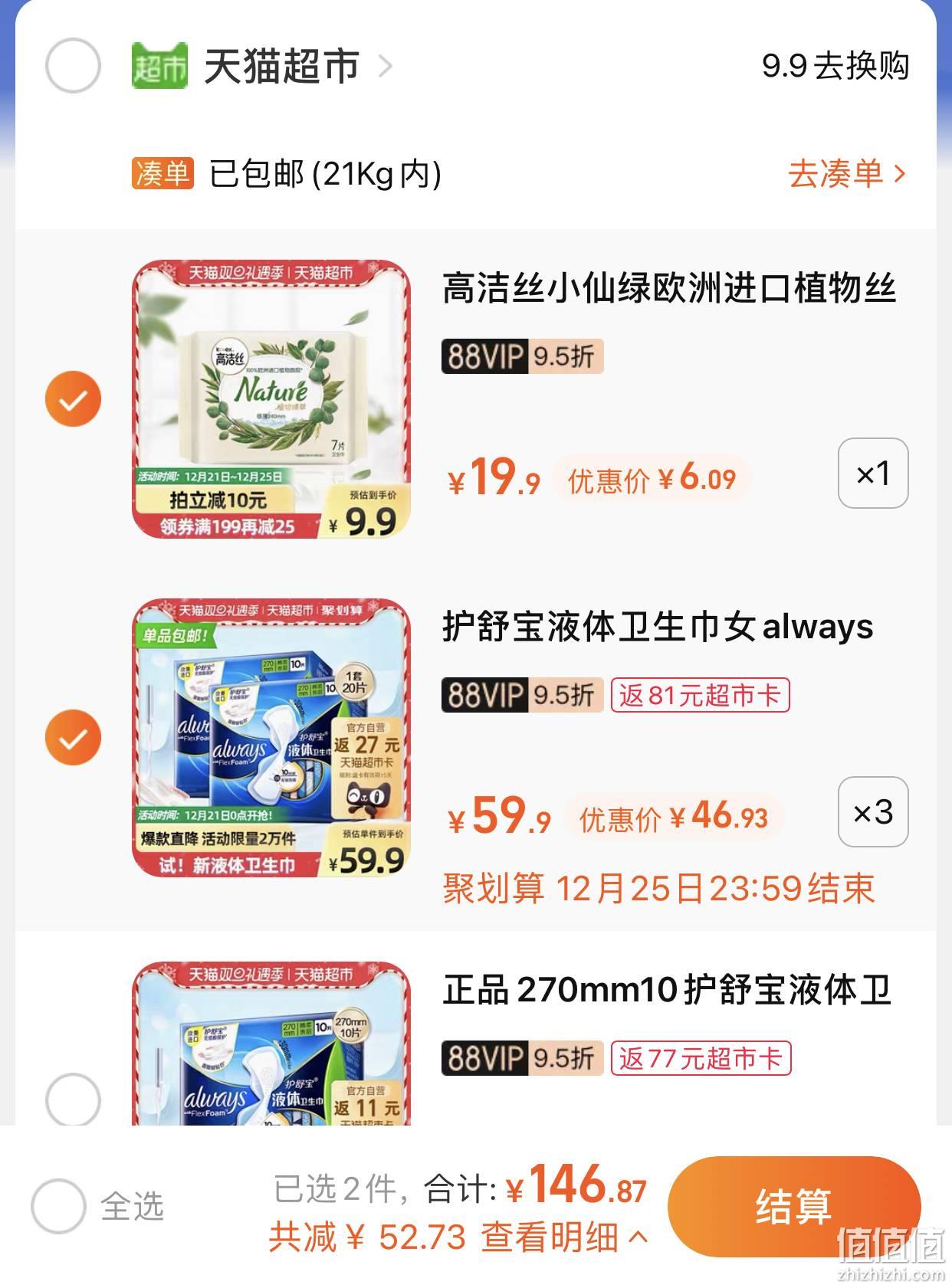Go to 去凑单 add-on page
The height and width of the screenshot is (1288, 952).
[x=847, y=174]
